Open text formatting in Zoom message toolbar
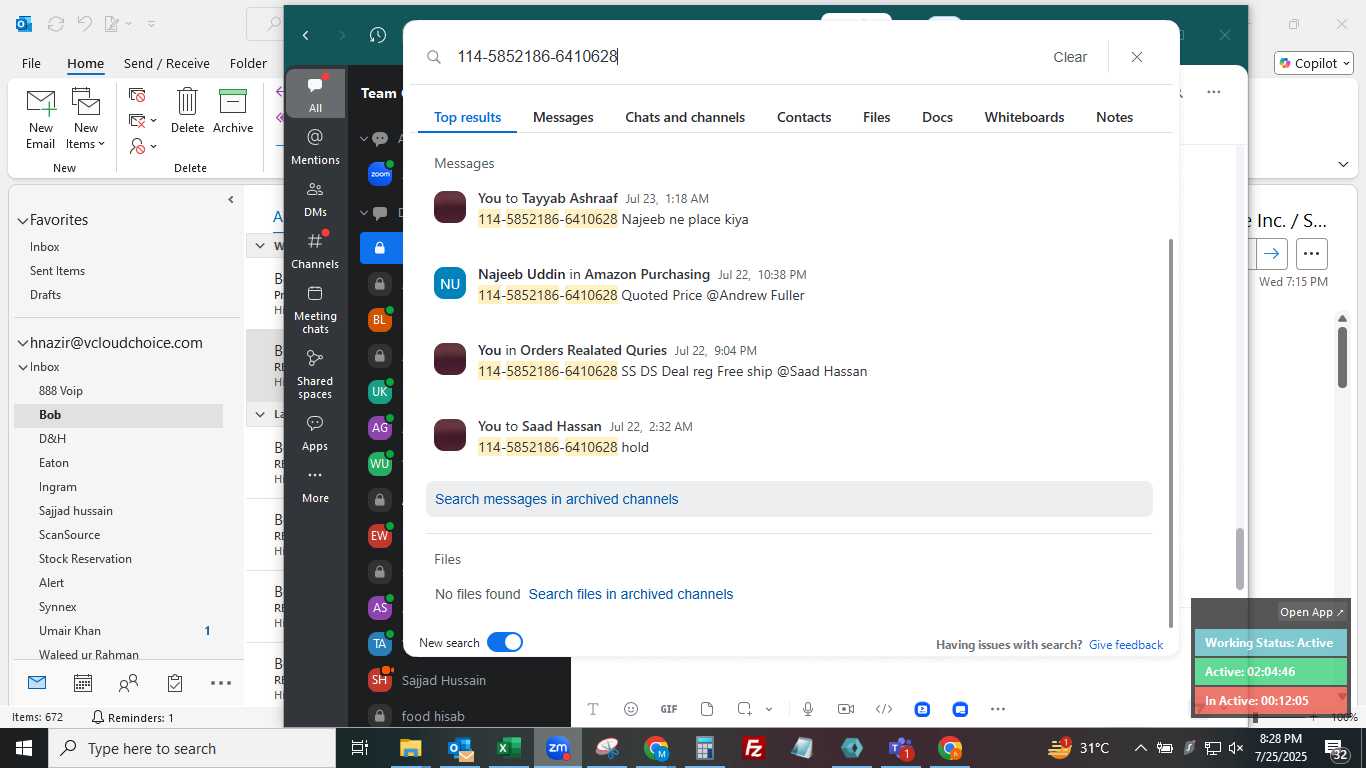 tap(593, 709)
